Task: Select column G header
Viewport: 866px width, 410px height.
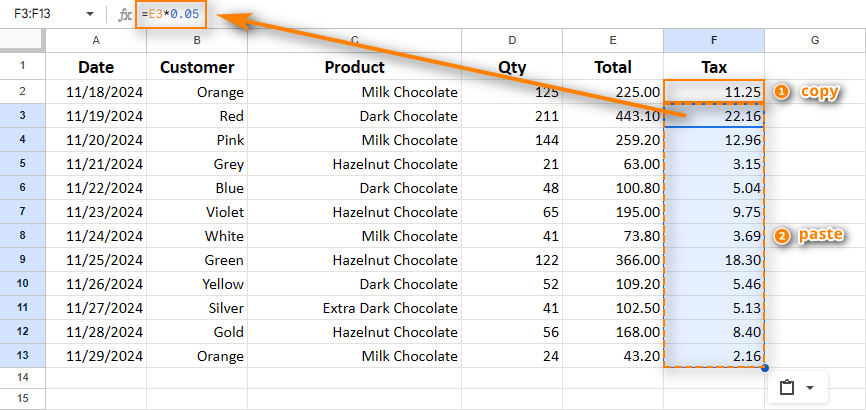Action: coord(815,40)
